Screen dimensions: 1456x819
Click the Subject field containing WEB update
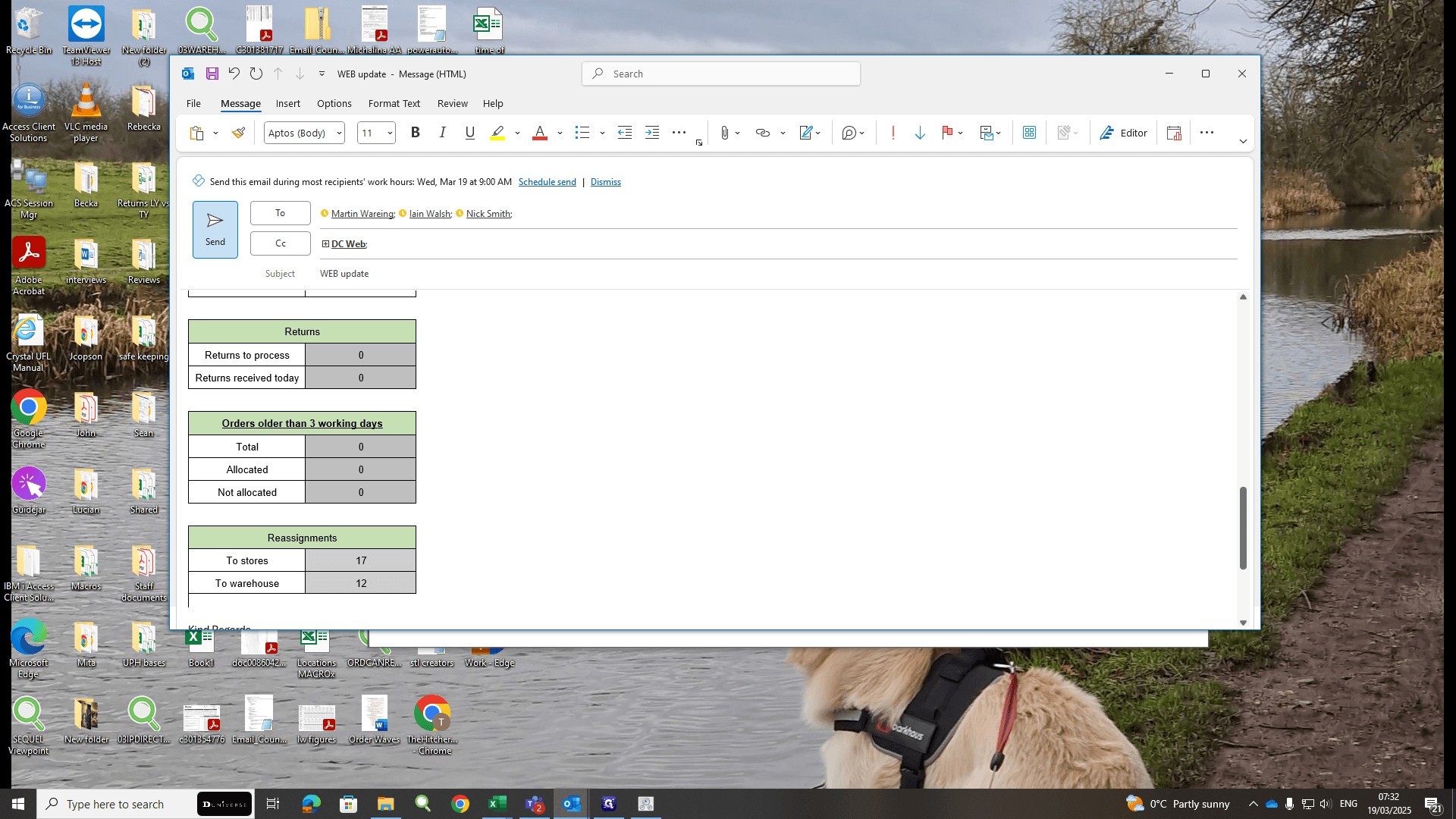[x=778, y=274]
